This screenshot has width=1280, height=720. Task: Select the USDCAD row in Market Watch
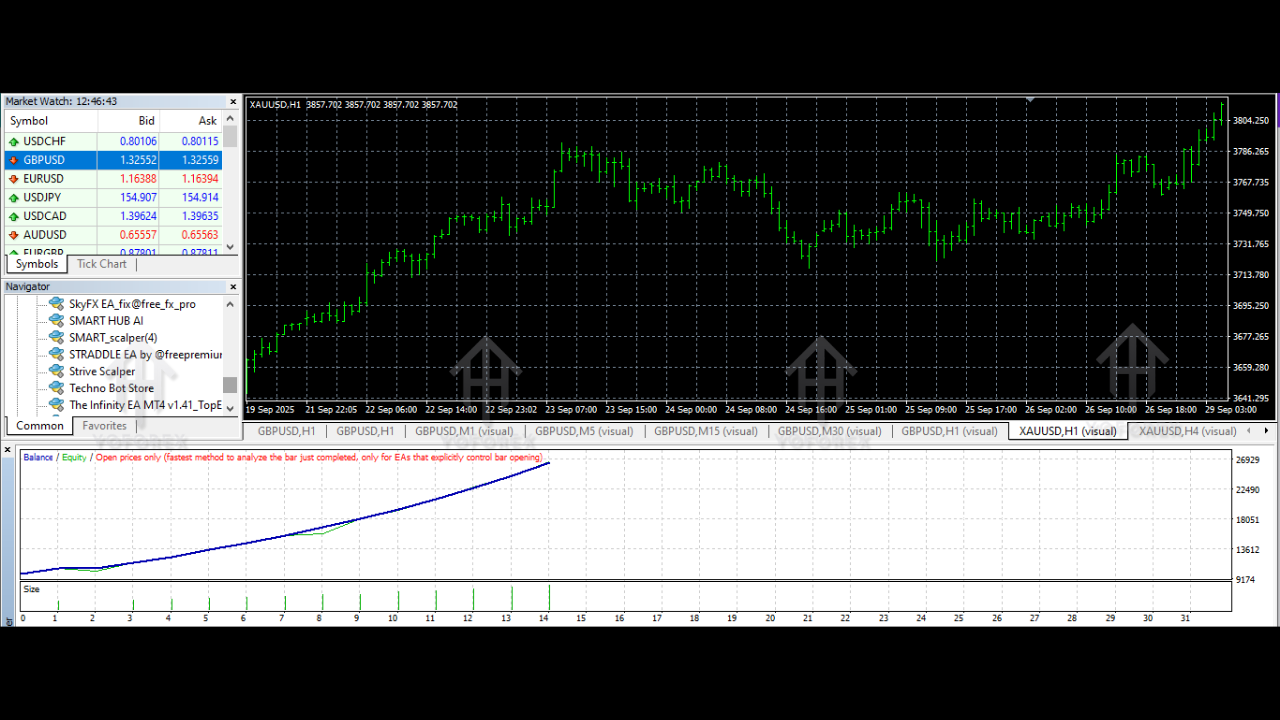(x=45, y=217)
